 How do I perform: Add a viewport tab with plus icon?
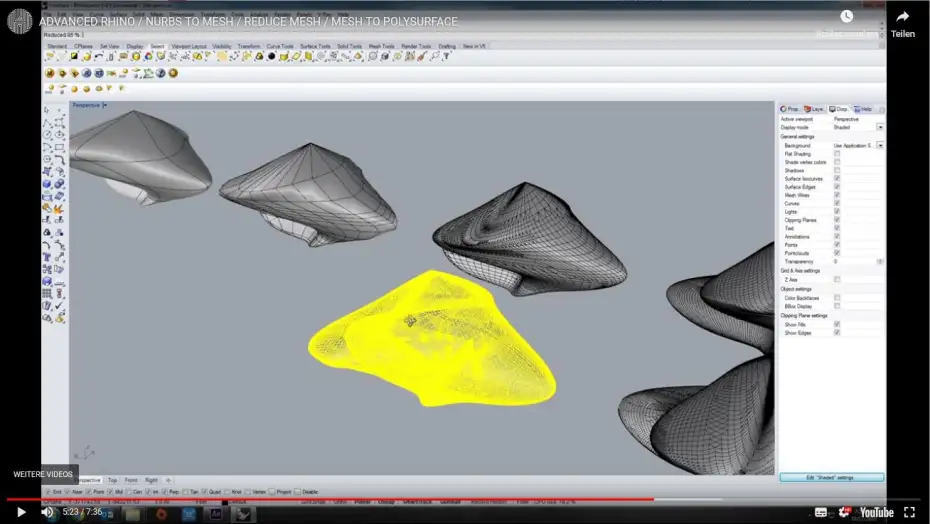click(x=168, y=480)
